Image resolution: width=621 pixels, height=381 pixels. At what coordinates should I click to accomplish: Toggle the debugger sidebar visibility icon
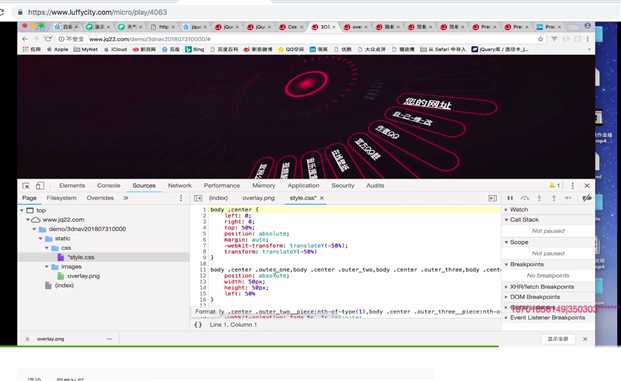click(x=492, y=198)
